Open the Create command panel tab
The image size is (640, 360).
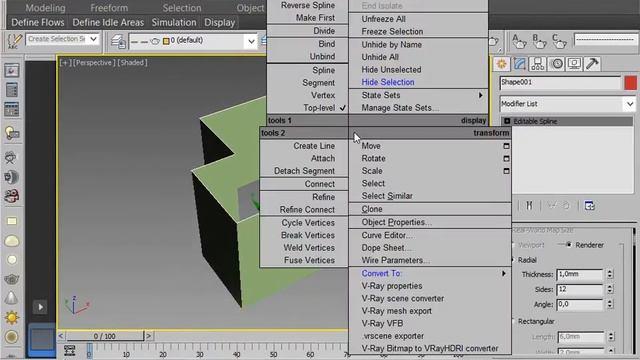coord(501,64)
